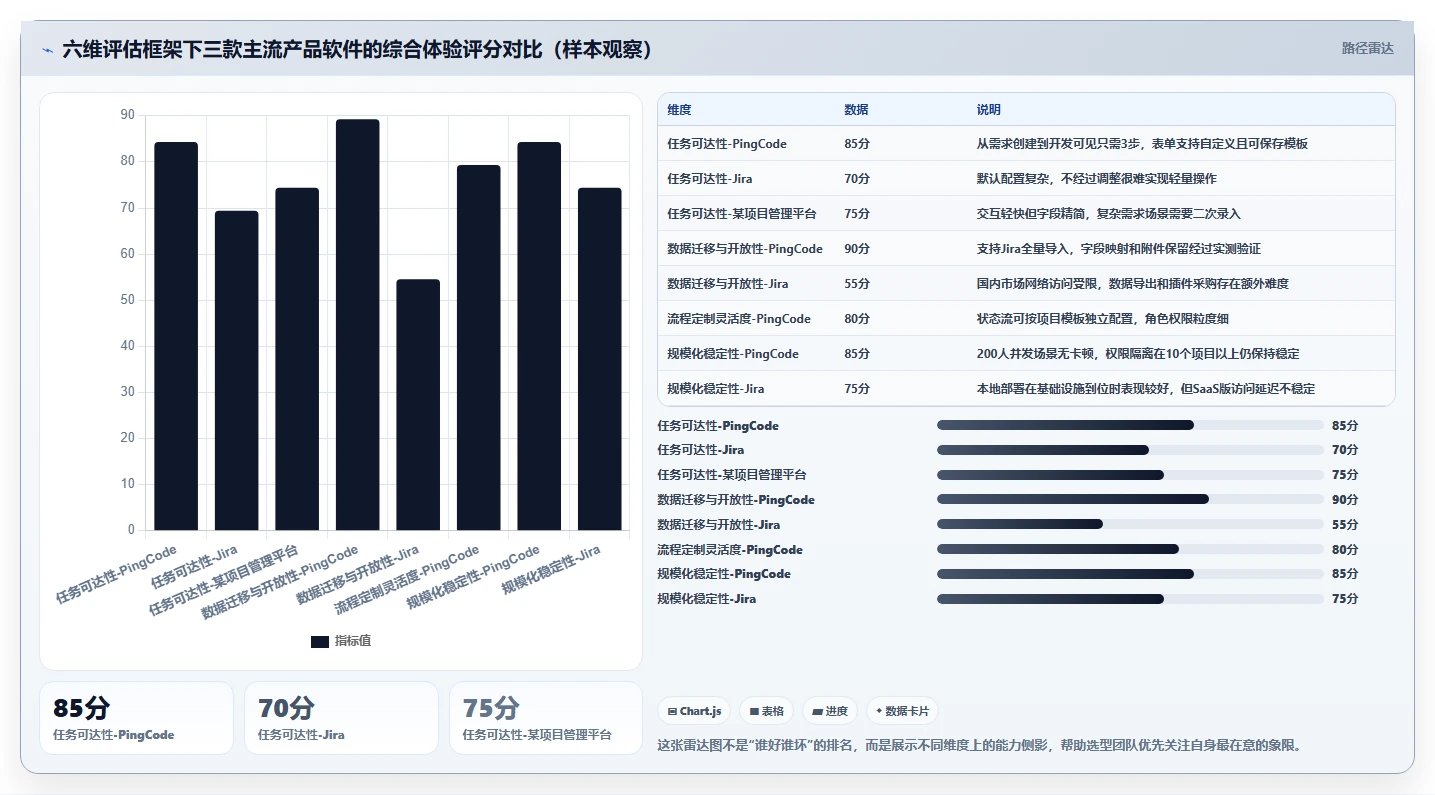
Task: Select table cell 任务可达性-Jira
Action: [710, 179]
